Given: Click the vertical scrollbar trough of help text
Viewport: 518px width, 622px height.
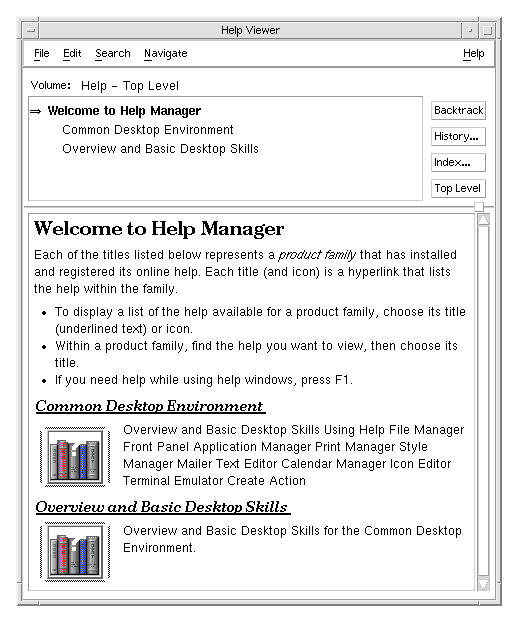Looking at the screenshot, I should [x=483, y=402].
